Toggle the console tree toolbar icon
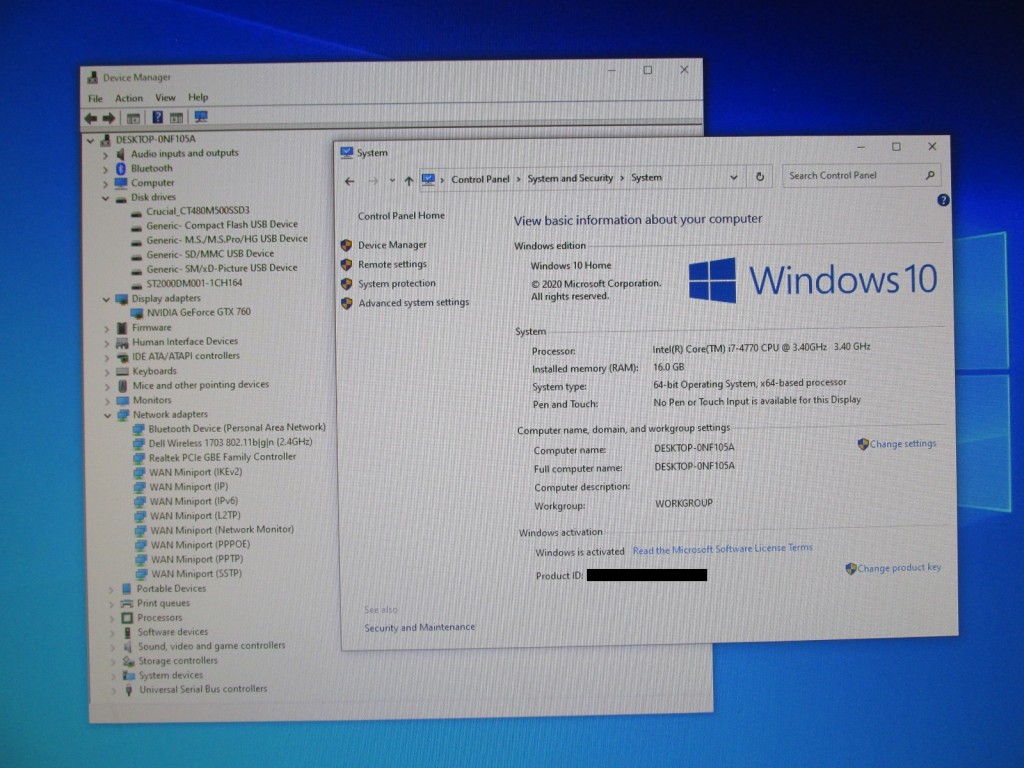The image size is (1024, 768). click(133, 118)
